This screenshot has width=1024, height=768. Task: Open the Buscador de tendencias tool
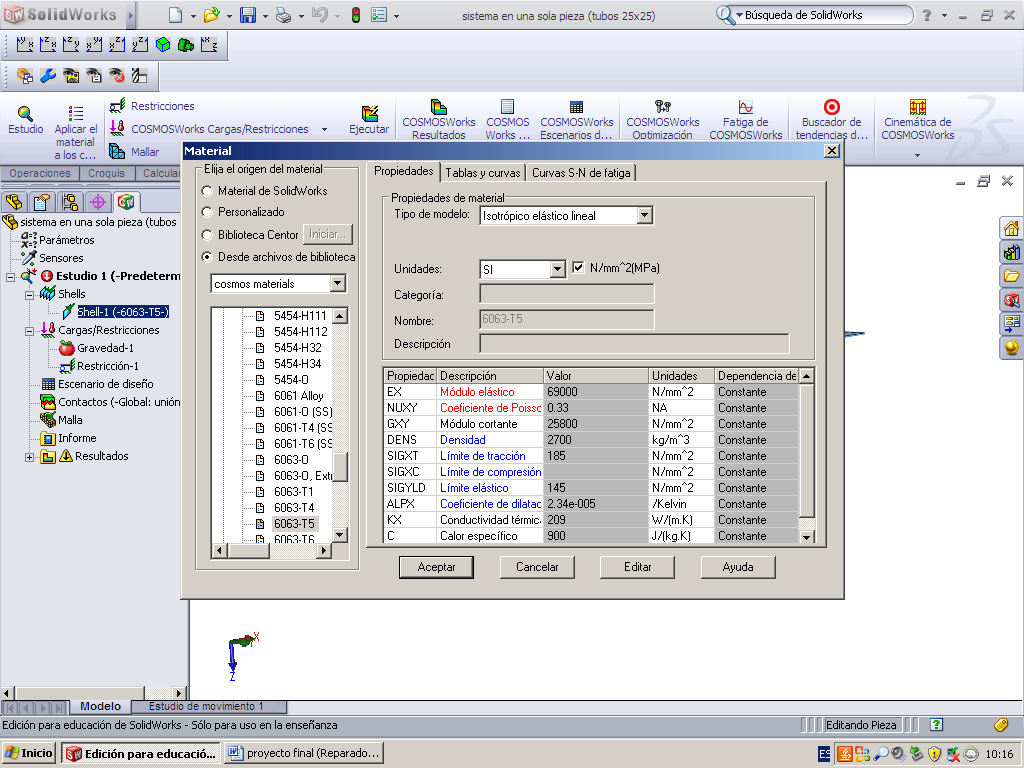click(831, 107)
